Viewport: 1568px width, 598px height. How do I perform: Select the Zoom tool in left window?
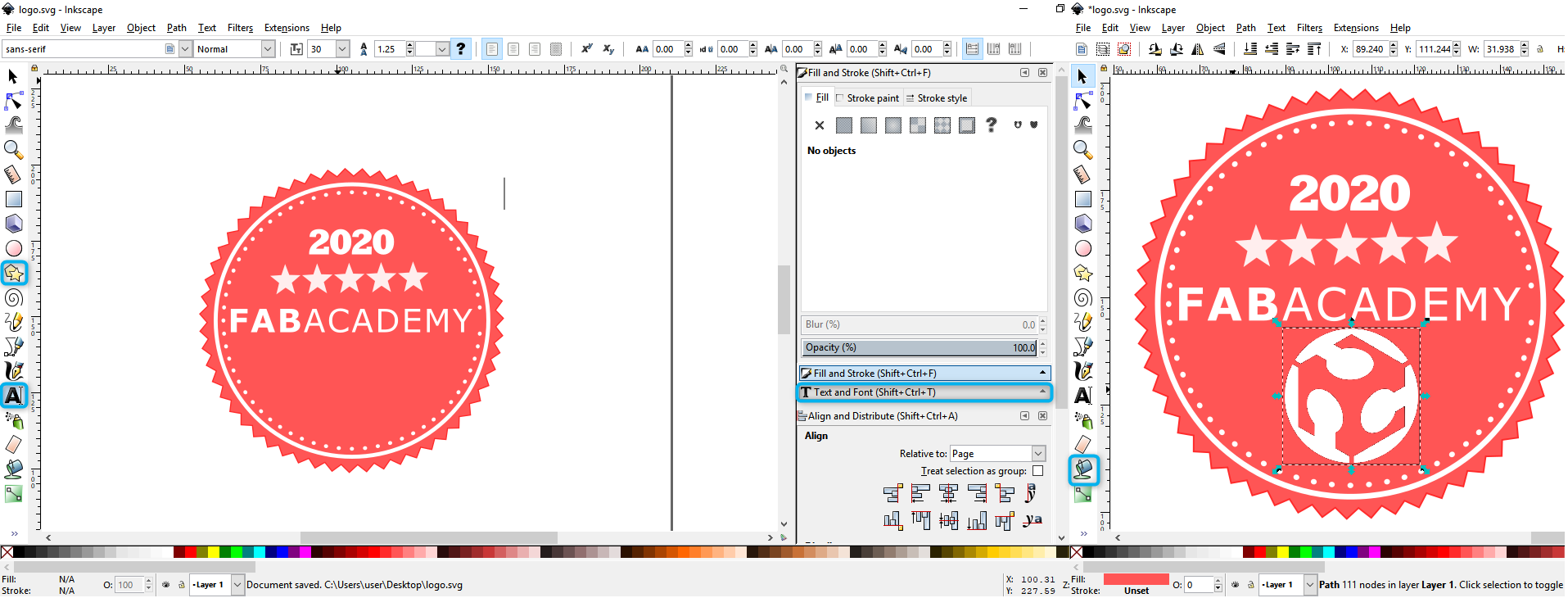point(14,150)
